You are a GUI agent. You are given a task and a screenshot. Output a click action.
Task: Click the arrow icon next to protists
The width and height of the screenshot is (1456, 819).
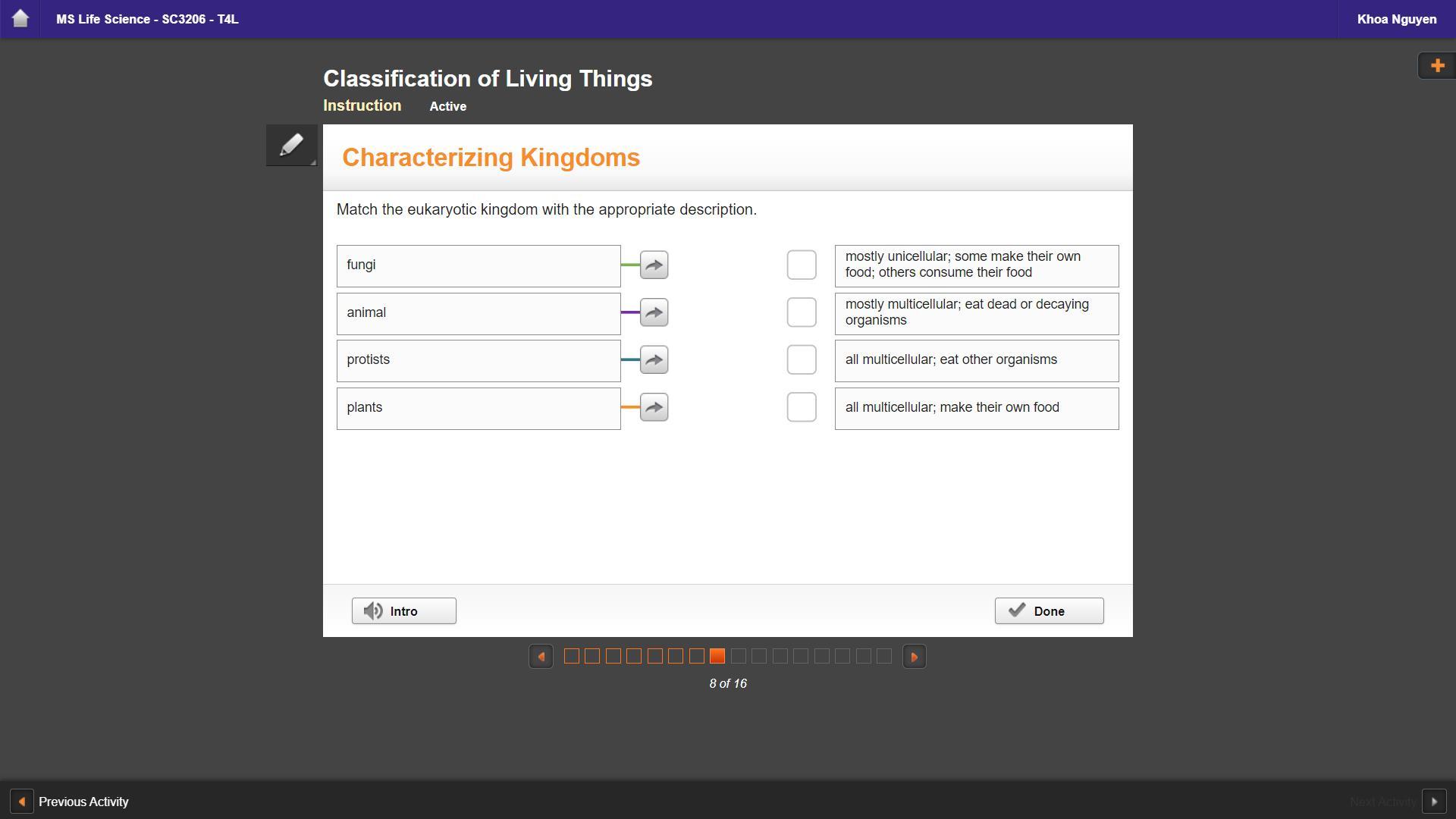click(x=654, y=360)
